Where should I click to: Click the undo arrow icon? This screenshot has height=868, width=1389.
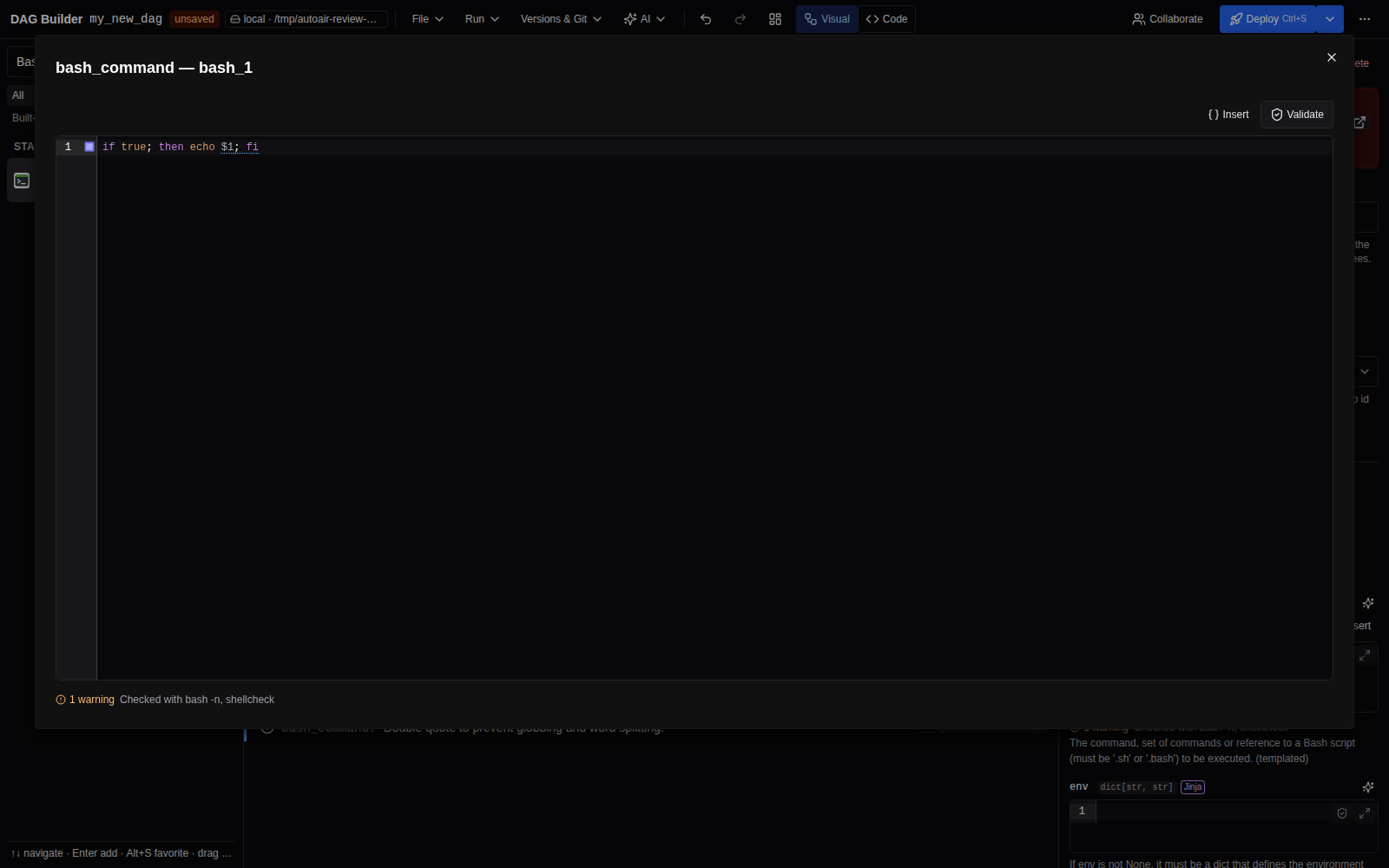(x=706, y=19)
